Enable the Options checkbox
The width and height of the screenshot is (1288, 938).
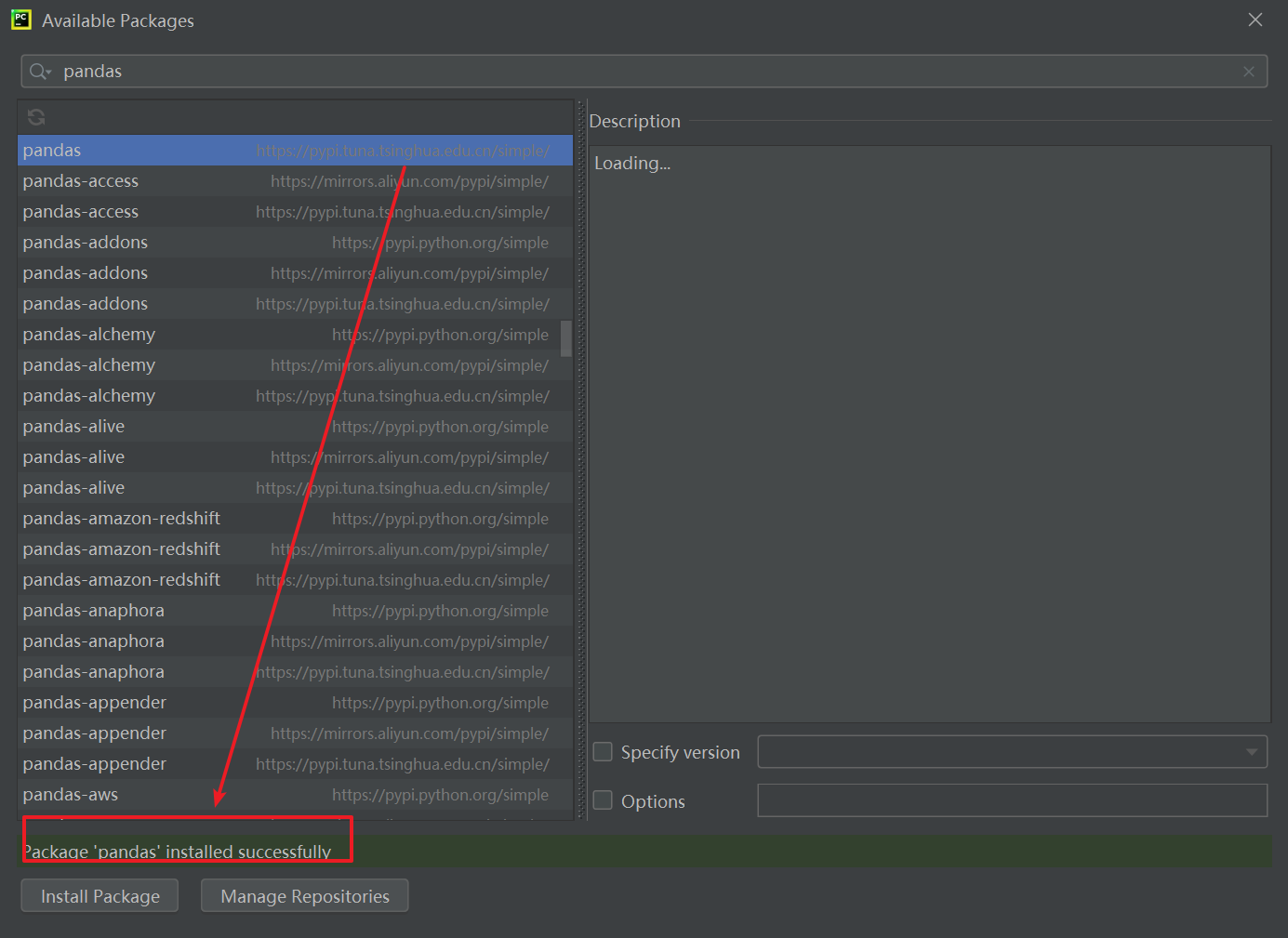tap(603, 800)
